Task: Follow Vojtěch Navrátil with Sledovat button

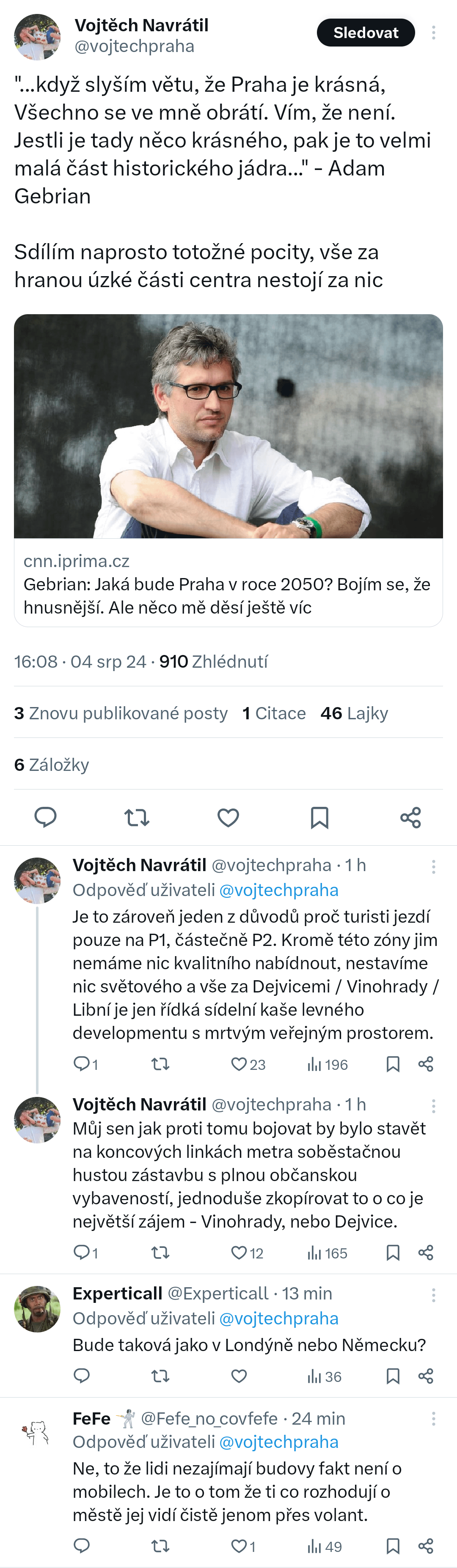Action: (366, 33)
